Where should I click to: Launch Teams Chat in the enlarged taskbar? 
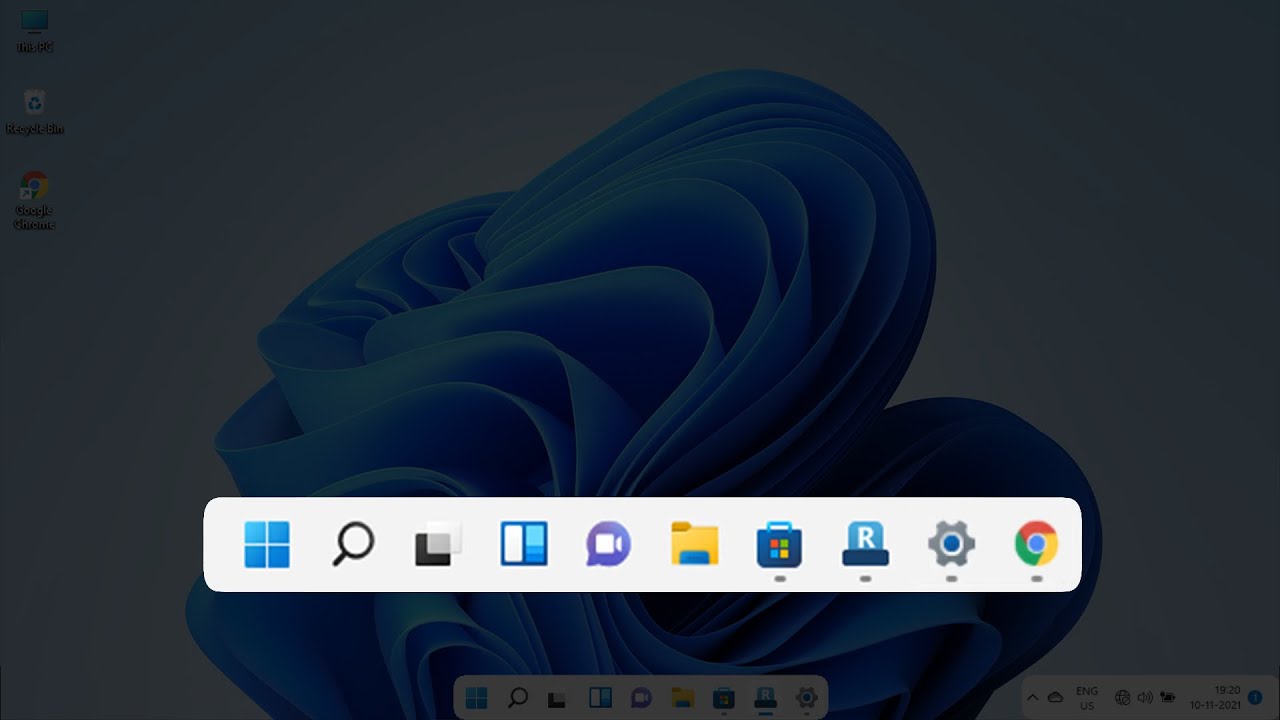pyautogui.click(x=608, y=545)
